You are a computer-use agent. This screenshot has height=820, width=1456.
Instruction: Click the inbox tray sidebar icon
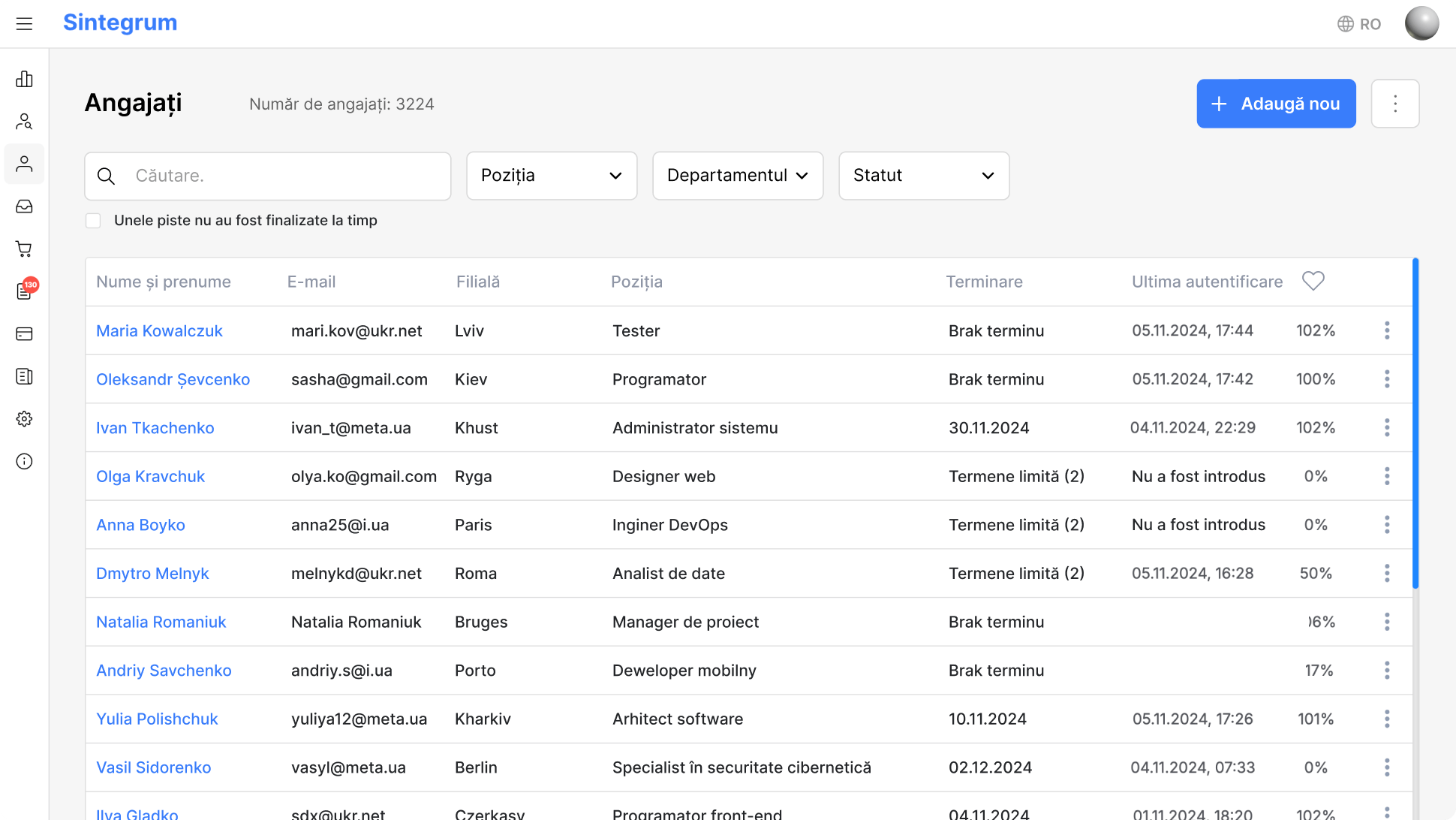(24, 207)
